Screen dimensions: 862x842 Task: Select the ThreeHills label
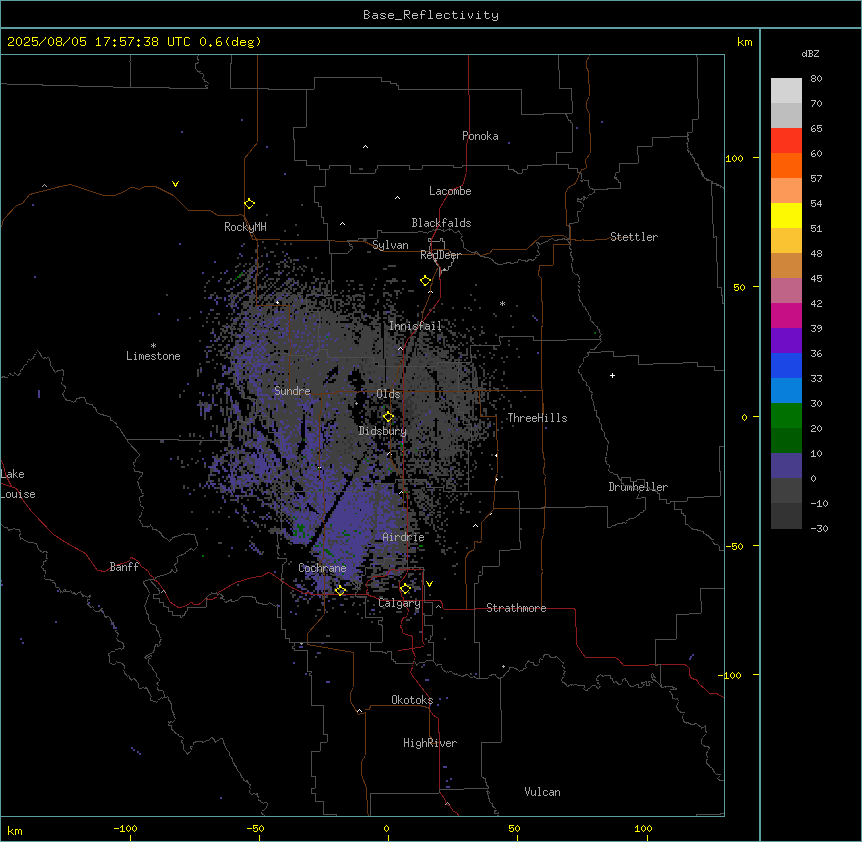click(537, 418)
